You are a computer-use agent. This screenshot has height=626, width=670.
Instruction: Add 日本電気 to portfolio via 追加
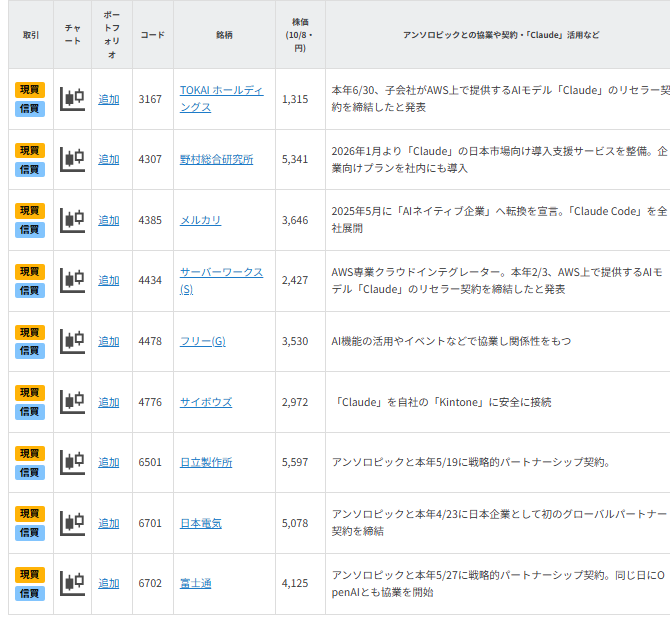[x=109, y=523]
